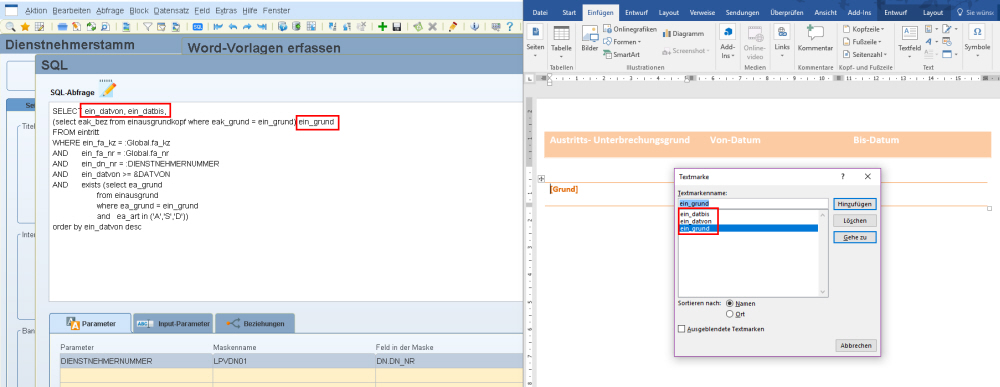Image resolution: width=1000 pixels, height=387 pixels.
Task: Click the Gehe zu button
Action: click(855, 237)
